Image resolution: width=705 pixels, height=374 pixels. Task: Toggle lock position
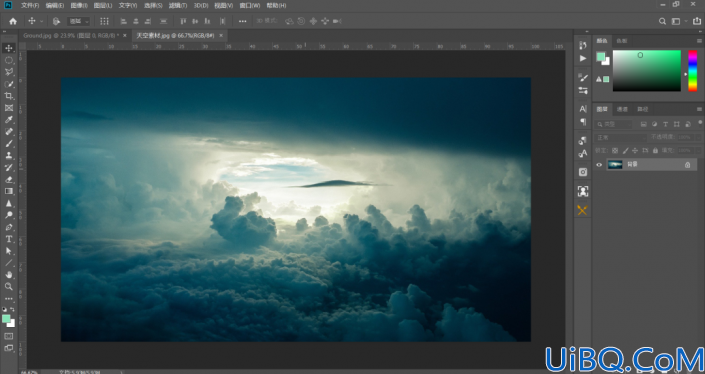(635, 151)
